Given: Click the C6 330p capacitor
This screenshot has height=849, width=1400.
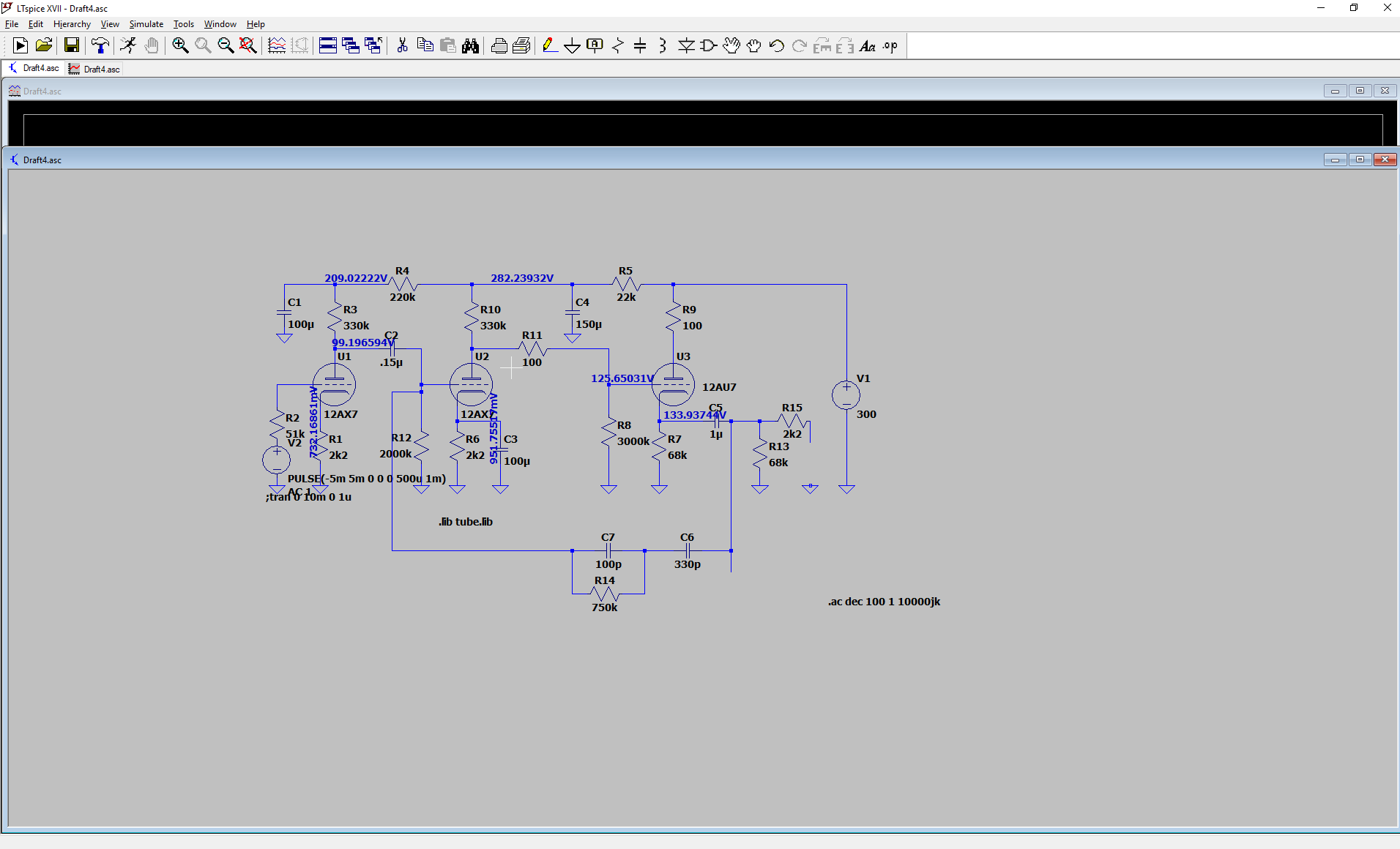Looking at the screenshot, I should point(687,550).
